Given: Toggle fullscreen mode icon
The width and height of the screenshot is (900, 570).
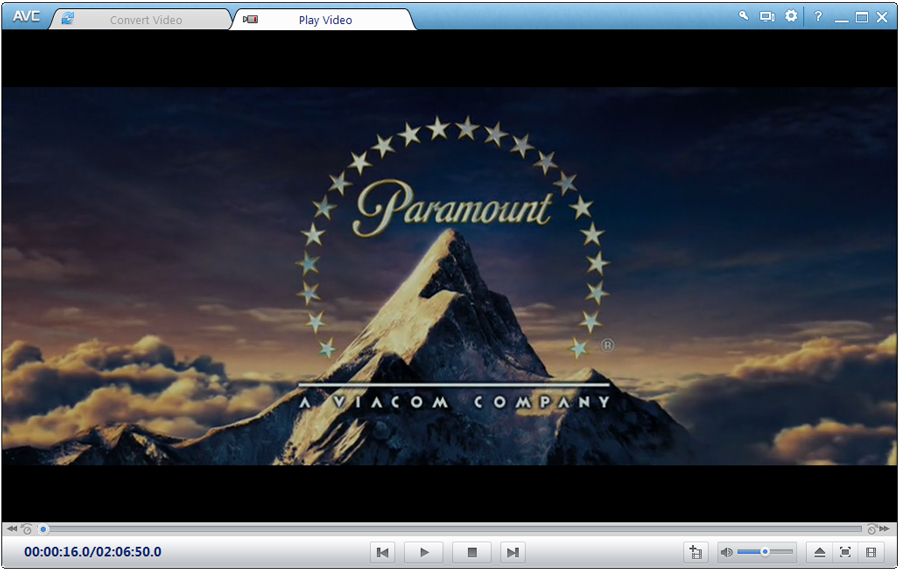Looking at the screenshot, I should click(x=845, y=552).
